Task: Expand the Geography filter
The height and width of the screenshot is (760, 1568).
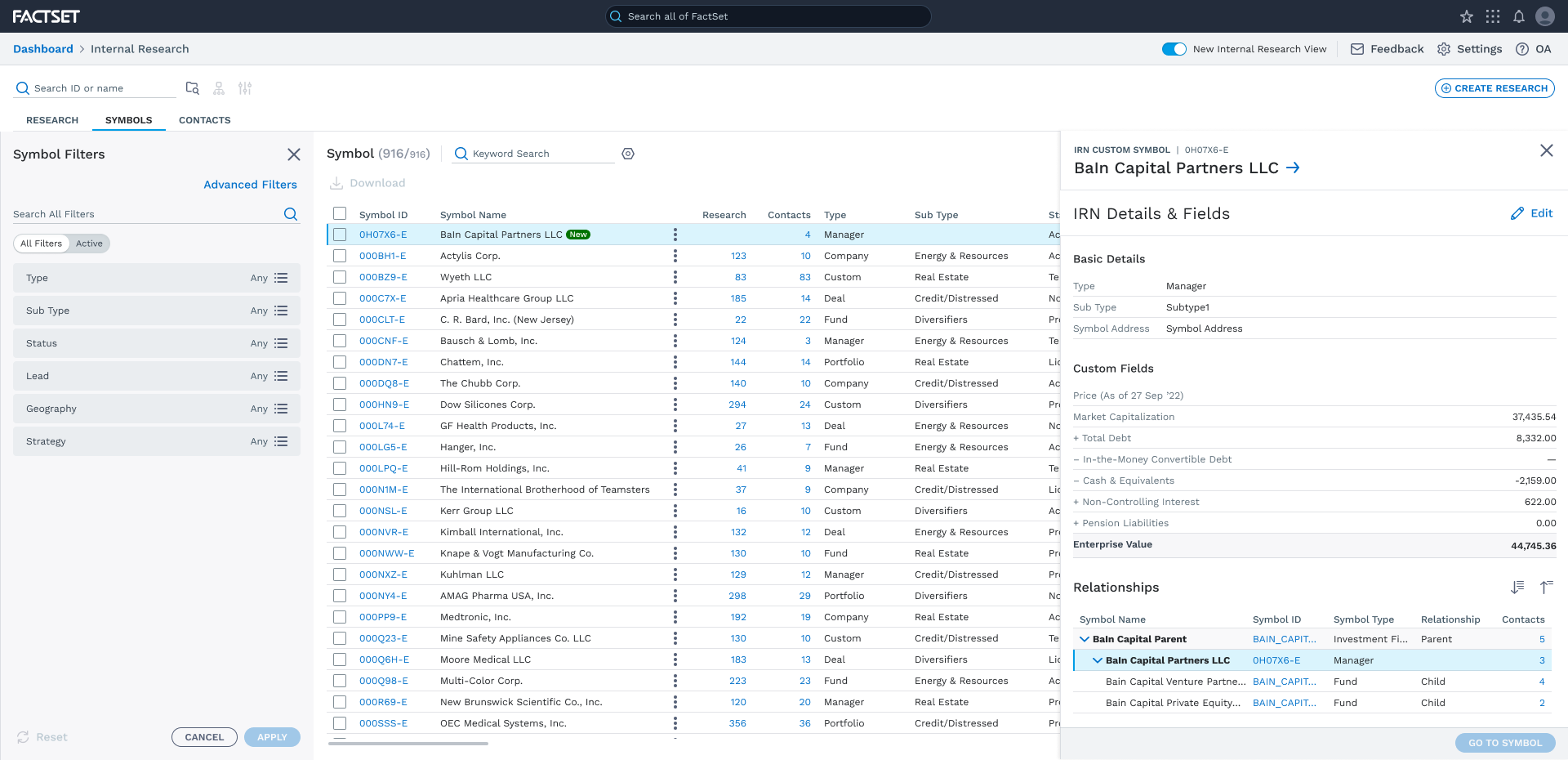Action: point(157,409)
